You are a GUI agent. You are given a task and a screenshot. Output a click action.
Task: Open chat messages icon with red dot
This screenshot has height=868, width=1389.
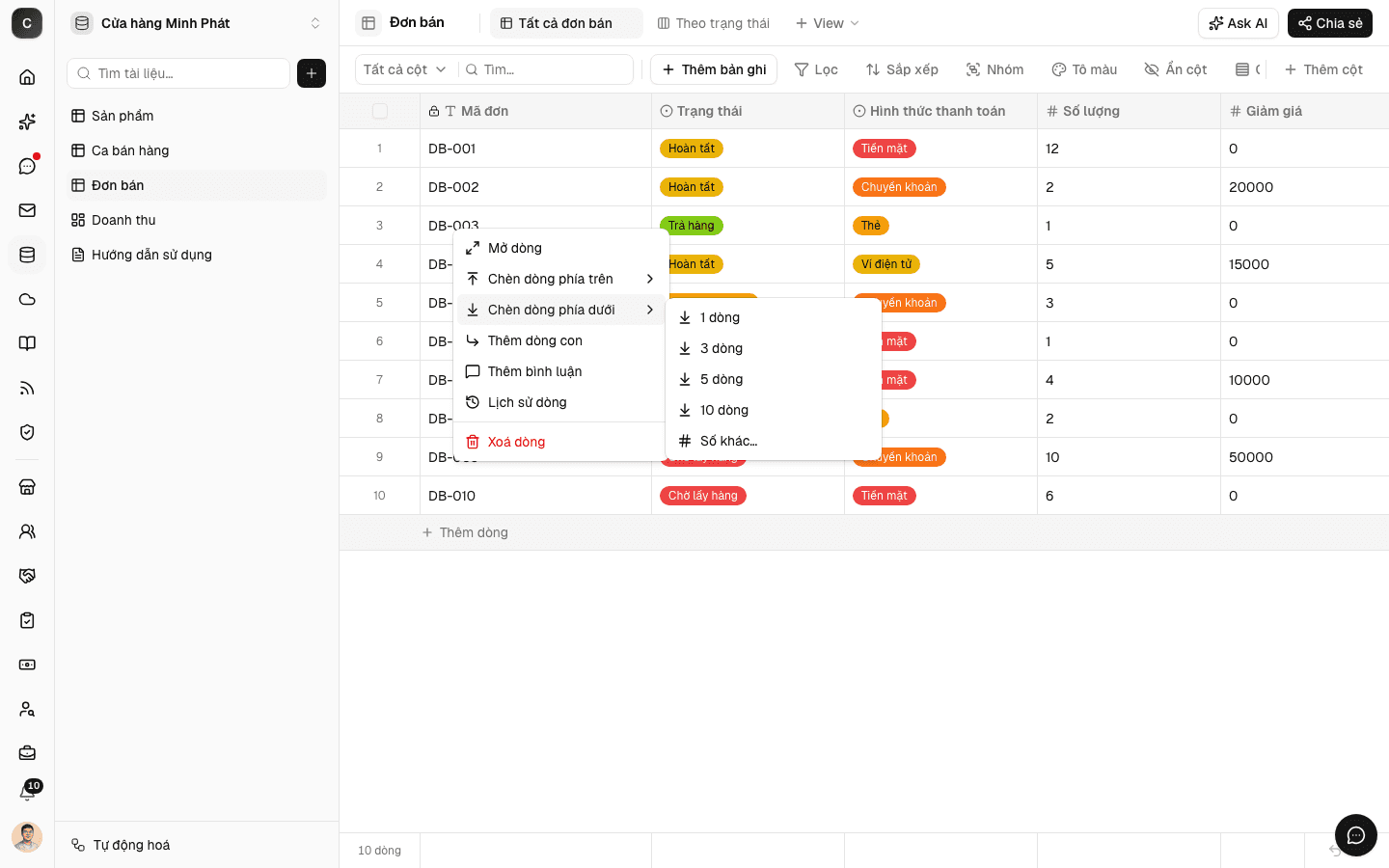(x=27, y=166)
